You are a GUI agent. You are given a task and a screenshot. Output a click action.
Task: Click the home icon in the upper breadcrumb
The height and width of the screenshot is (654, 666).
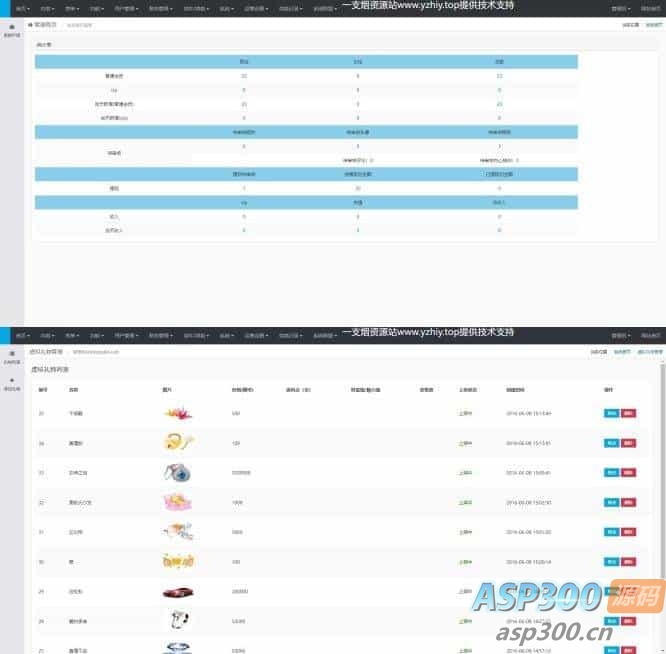click(x=30, y=25)
